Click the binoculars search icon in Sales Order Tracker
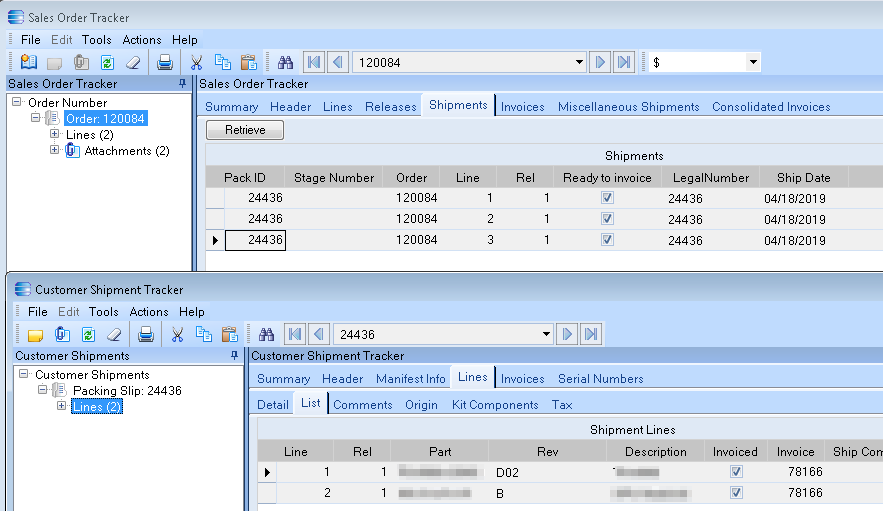This screenshot has width=883, height=511. click(x=285, y=62)
